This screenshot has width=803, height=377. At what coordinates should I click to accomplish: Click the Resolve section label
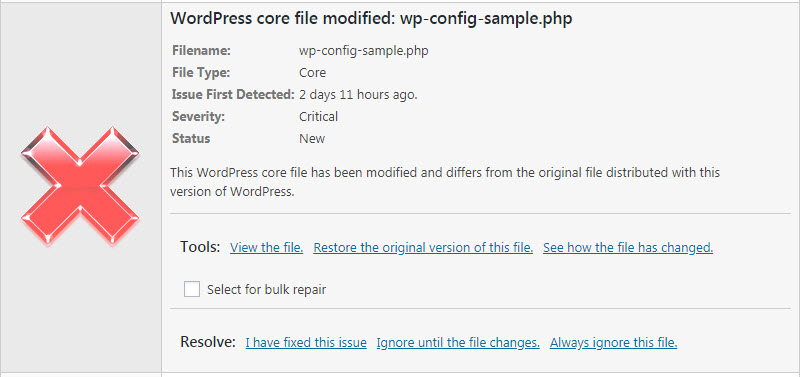[x=207, y=342]
